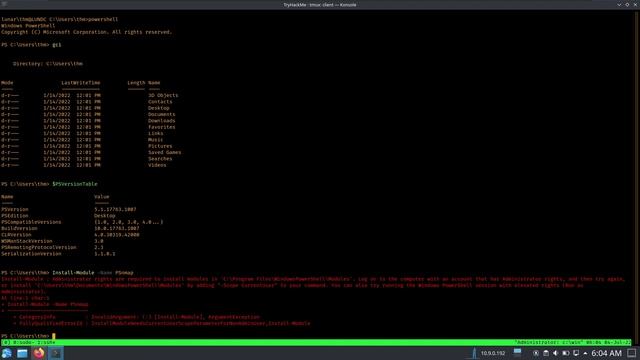Click the Downloads directory row
The width and height of the screenshot is (640, 360).
coord(88,121)
